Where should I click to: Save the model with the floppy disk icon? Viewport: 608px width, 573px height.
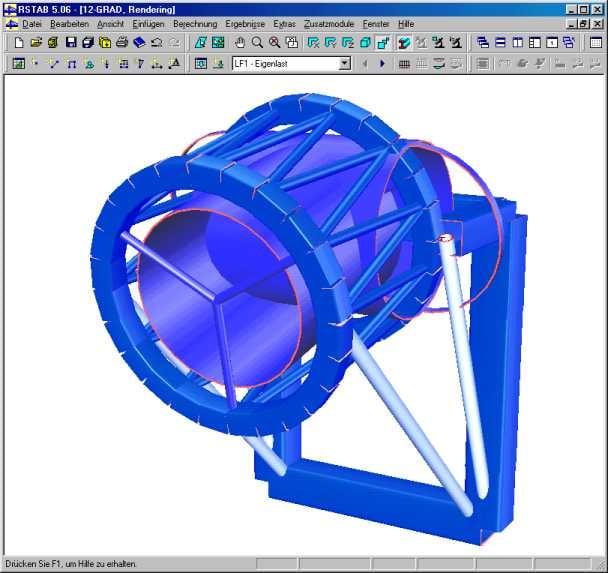(x=71, y=42)
